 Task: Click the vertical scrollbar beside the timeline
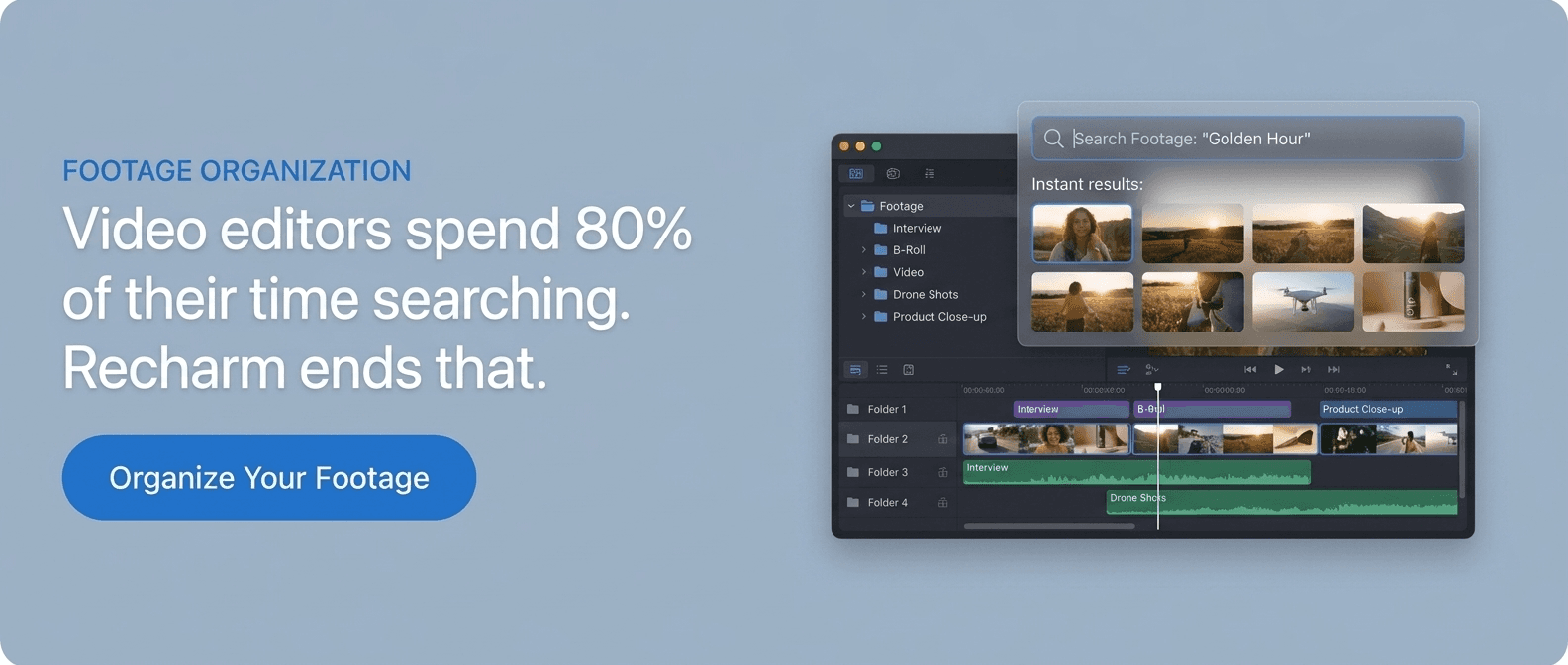[1462, 448]
